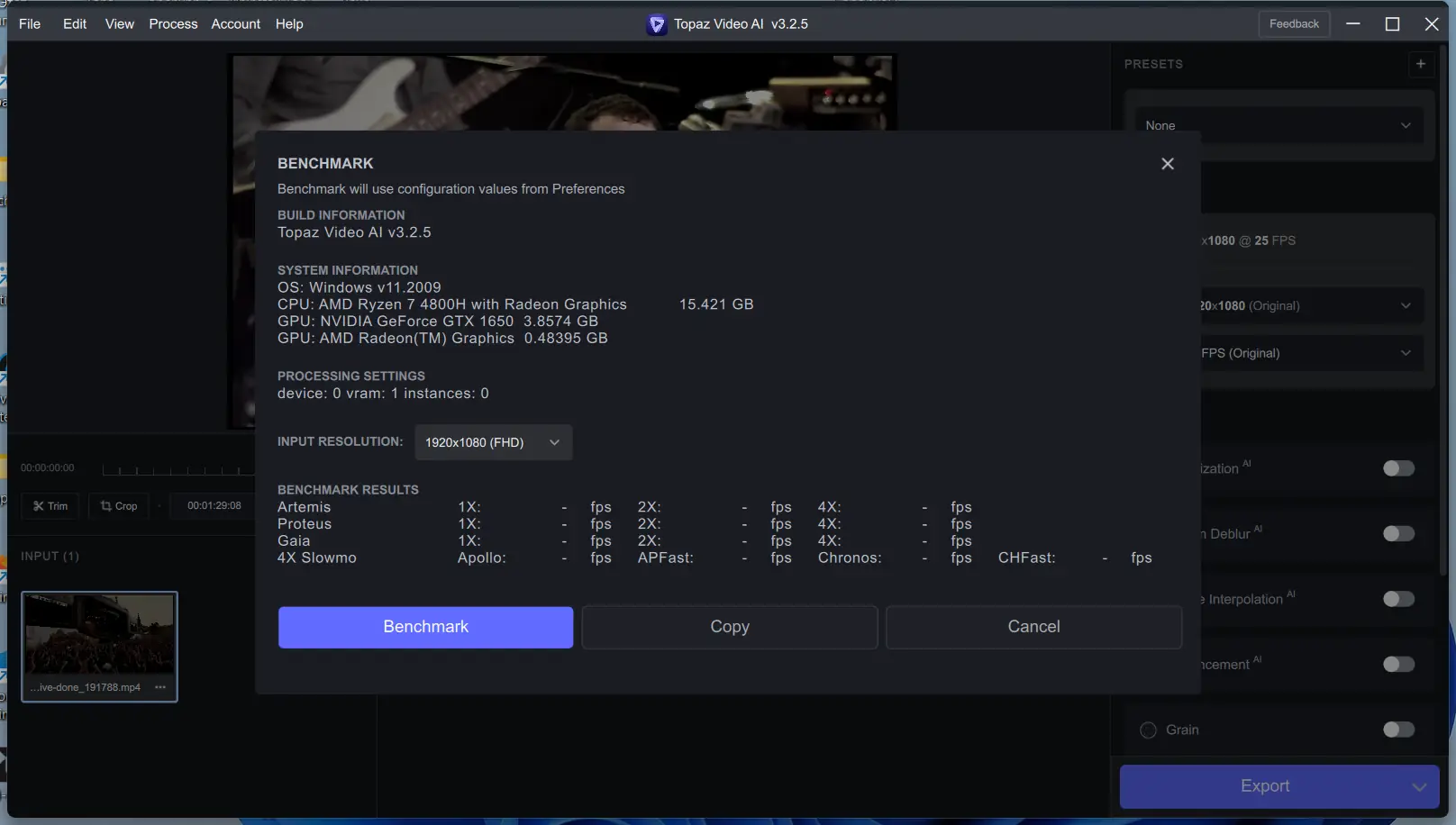1456x825 pixels.
Task: Click the timeline ruler near 00:00:00:00
Action: pyautogui.click(x=178, y=469)
